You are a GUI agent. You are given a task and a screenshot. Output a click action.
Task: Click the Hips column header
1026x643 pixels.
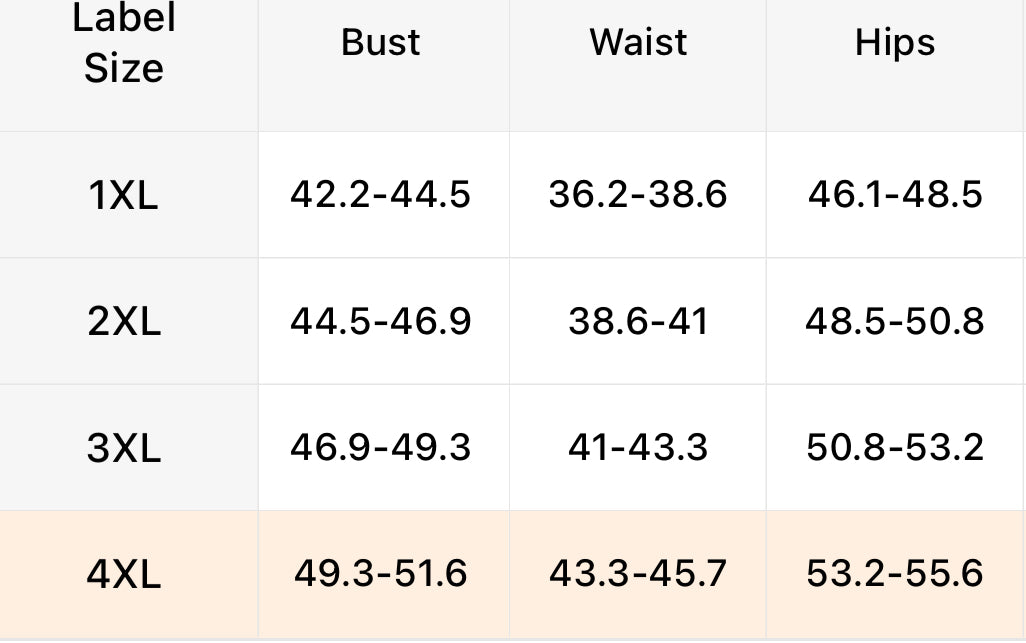click(x=895, y=43)
